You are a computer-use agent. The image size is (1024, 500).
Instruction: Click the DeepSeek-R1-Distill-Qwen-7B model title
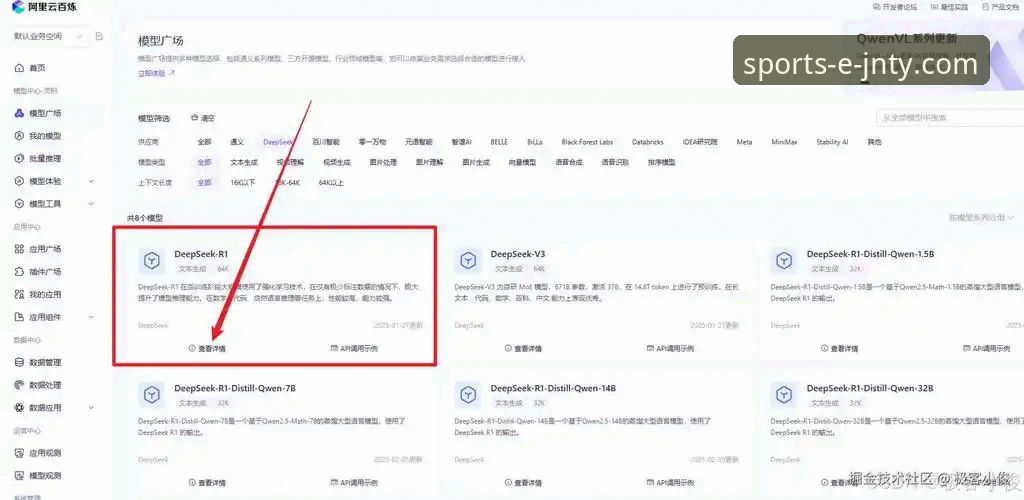235,388
